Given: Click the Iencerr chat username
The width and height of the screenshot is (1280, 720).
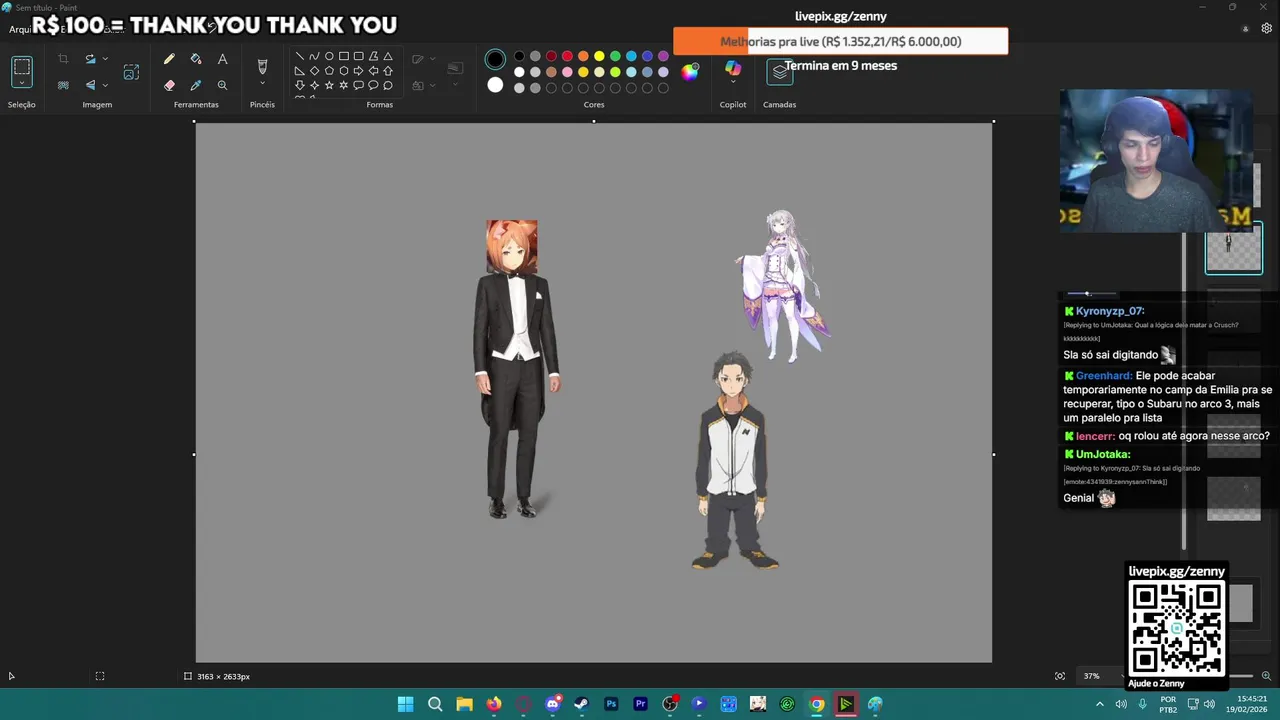Looking at the screenshot, I should tap(1095, 436).
